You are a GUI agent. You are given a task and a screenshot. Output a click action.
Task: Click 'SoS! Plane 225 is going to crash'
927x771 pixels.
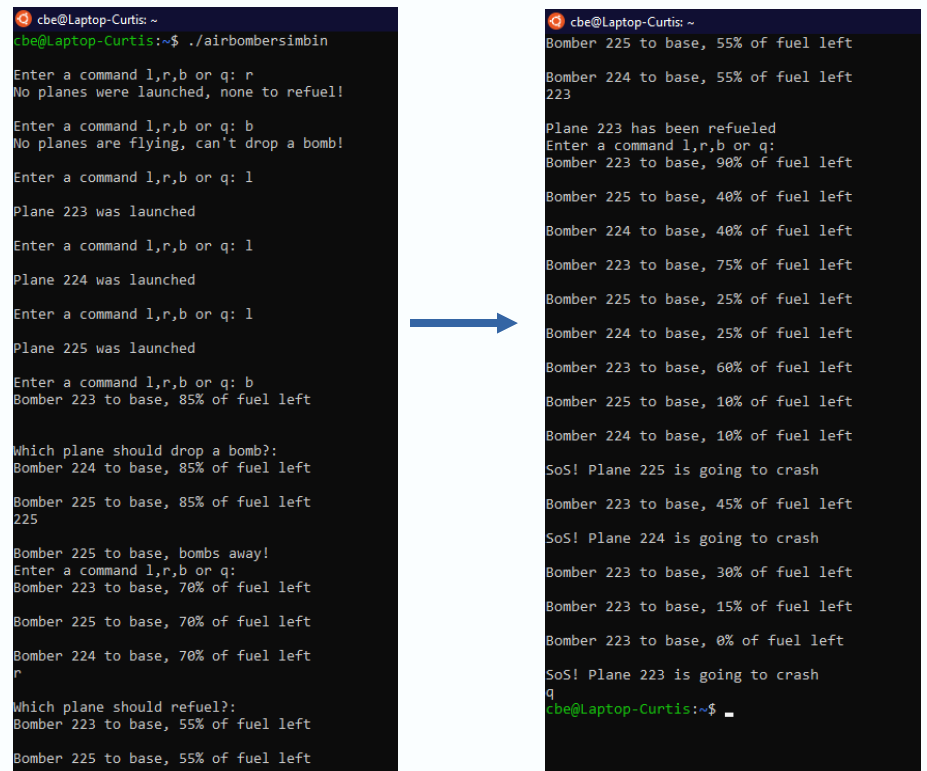pyautogui.click(x=682, y=471)
